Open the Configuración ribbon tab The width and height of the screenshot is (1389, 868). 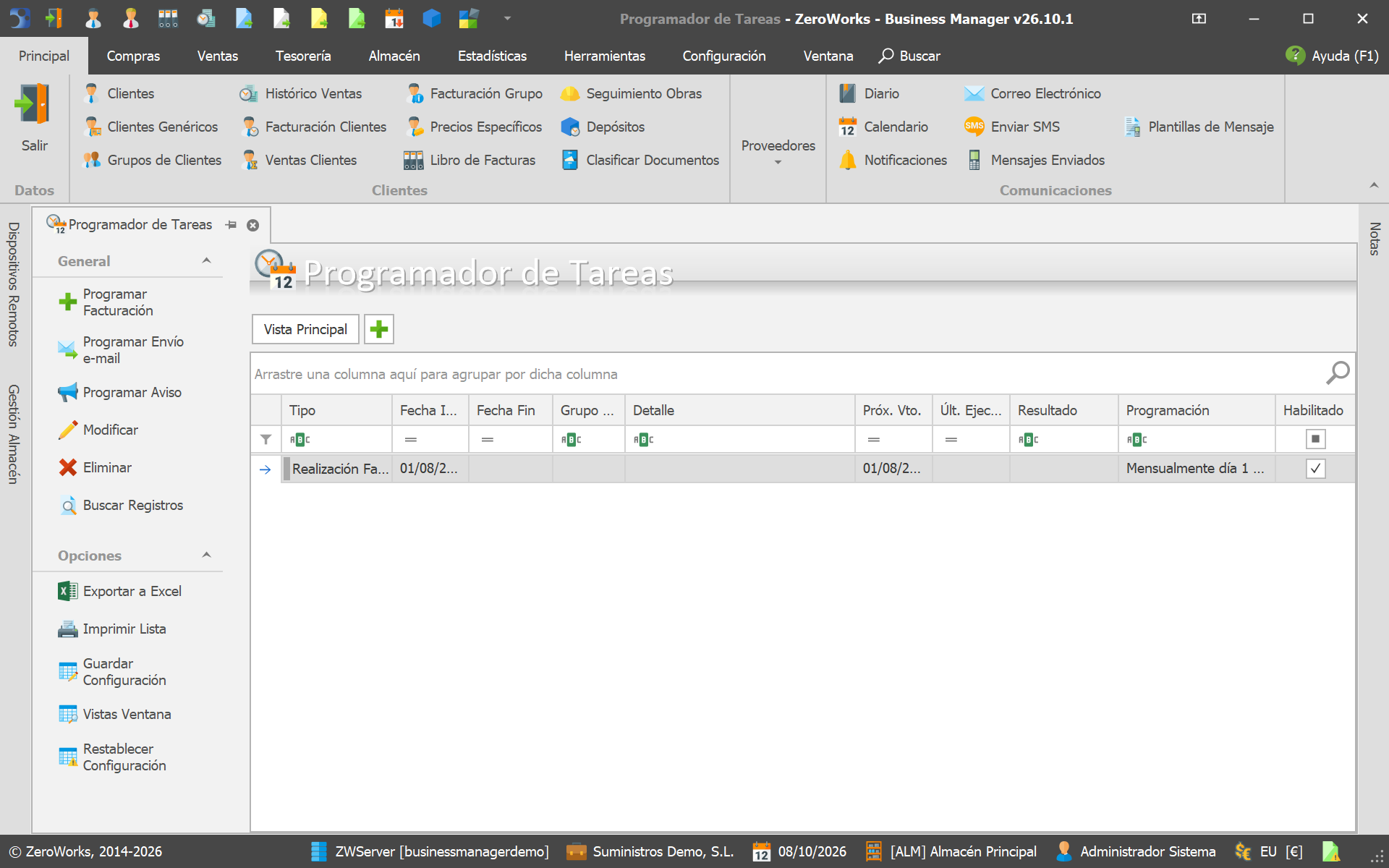point(724,56)
